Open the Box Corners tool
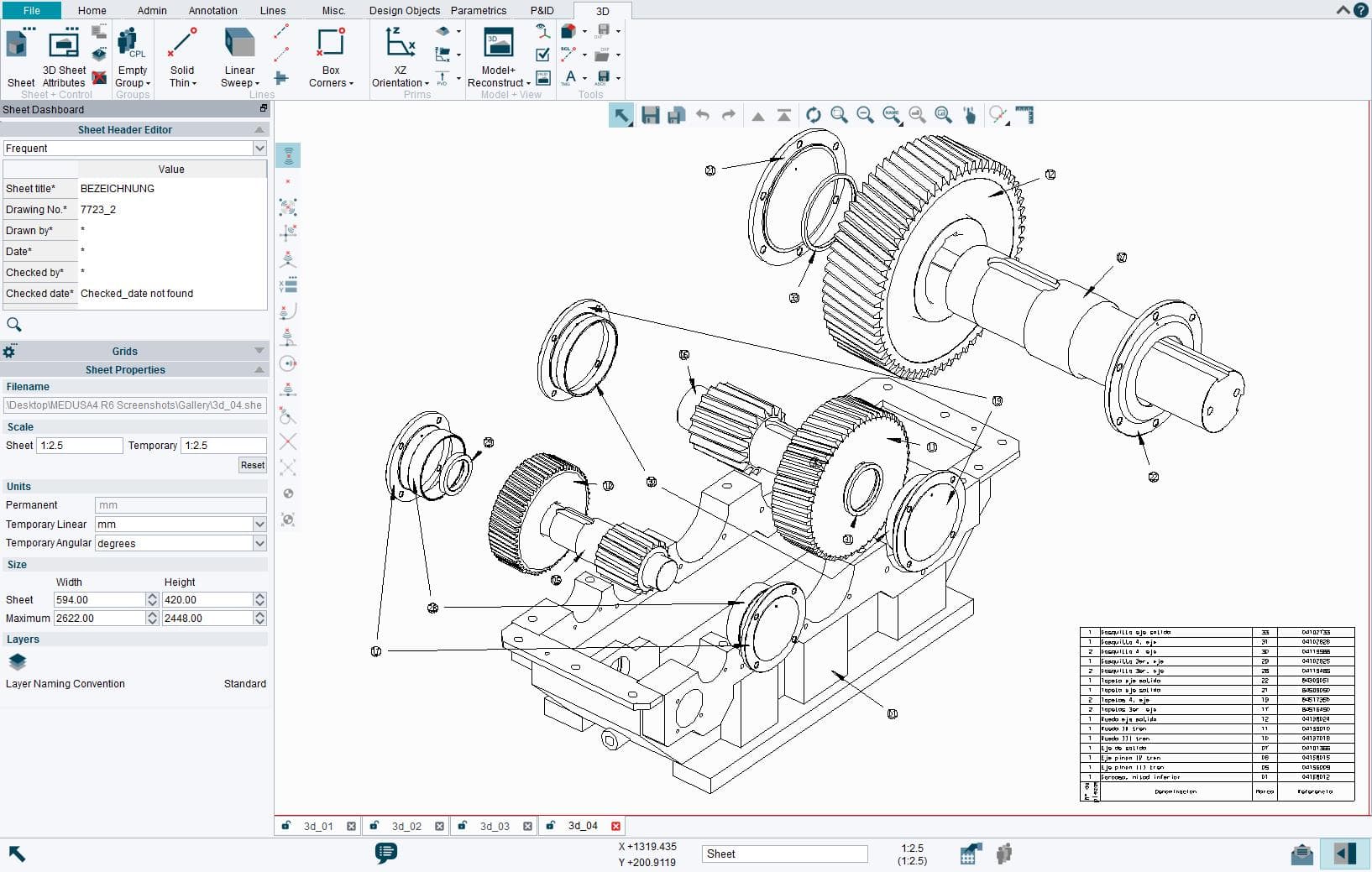 coord(330,57)
